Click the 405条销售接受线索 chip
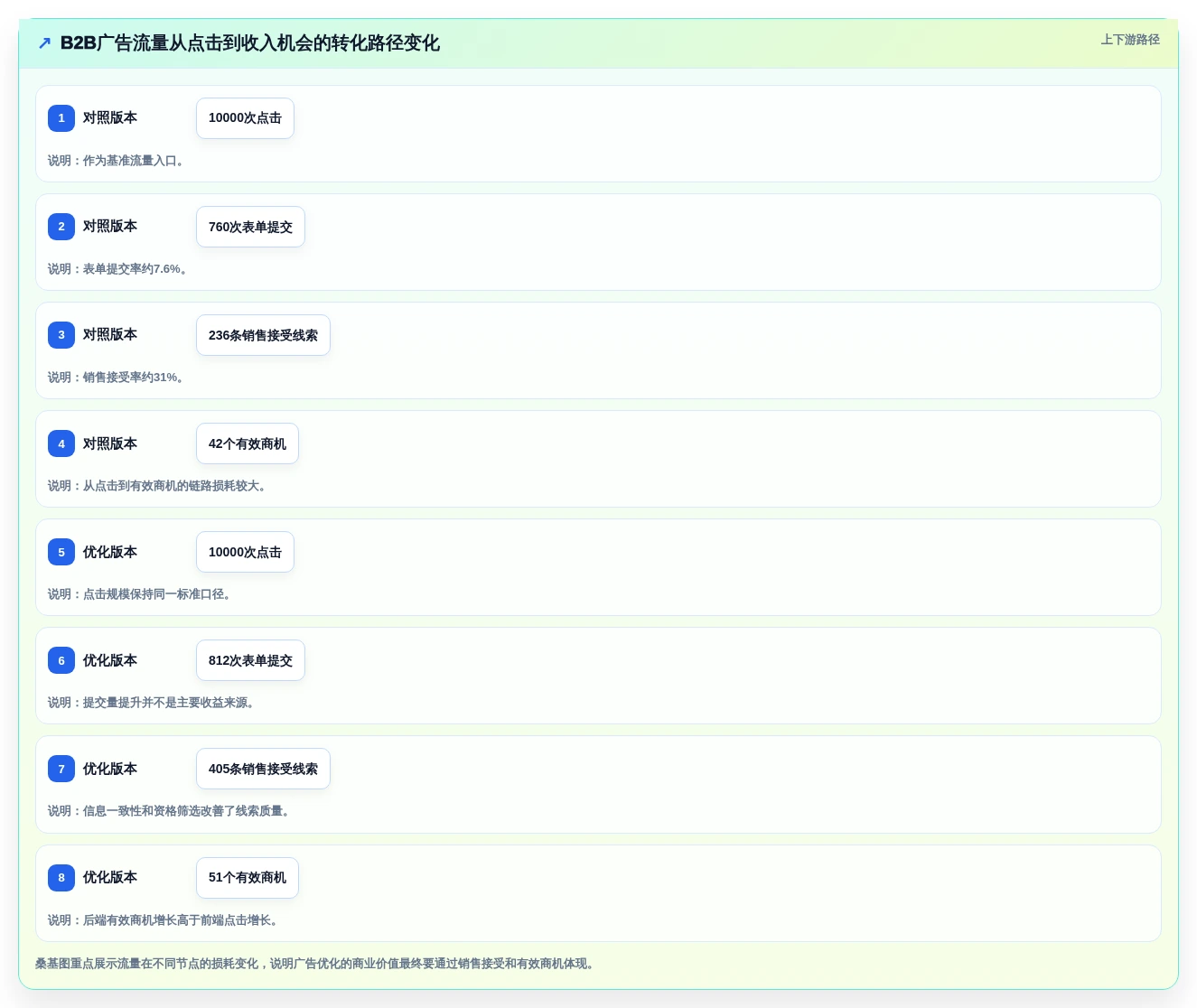1197x1008 pixels. 263,769
